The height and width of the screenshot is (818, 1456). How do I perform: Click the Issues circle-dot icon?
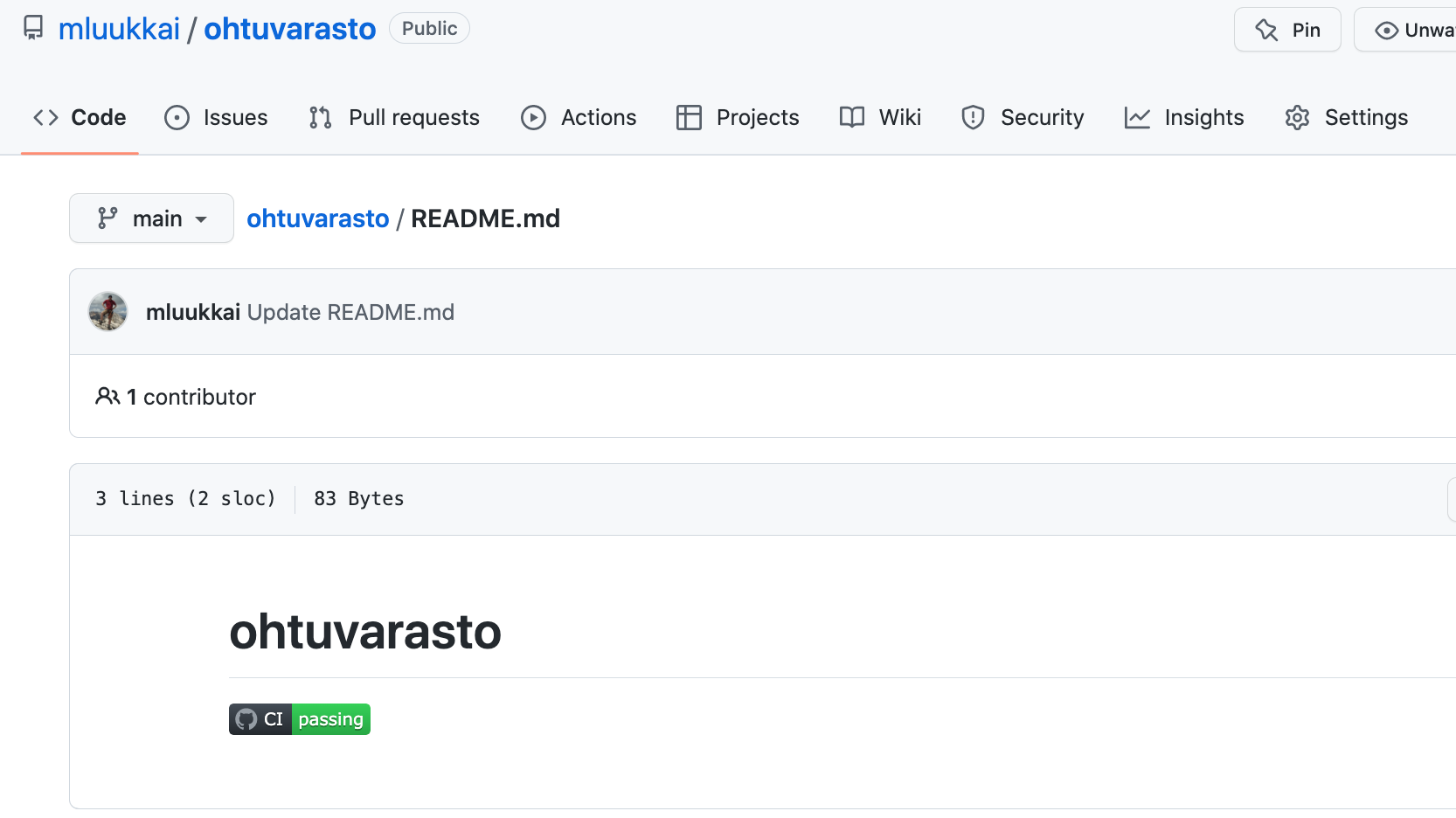[x=177, y=118]
